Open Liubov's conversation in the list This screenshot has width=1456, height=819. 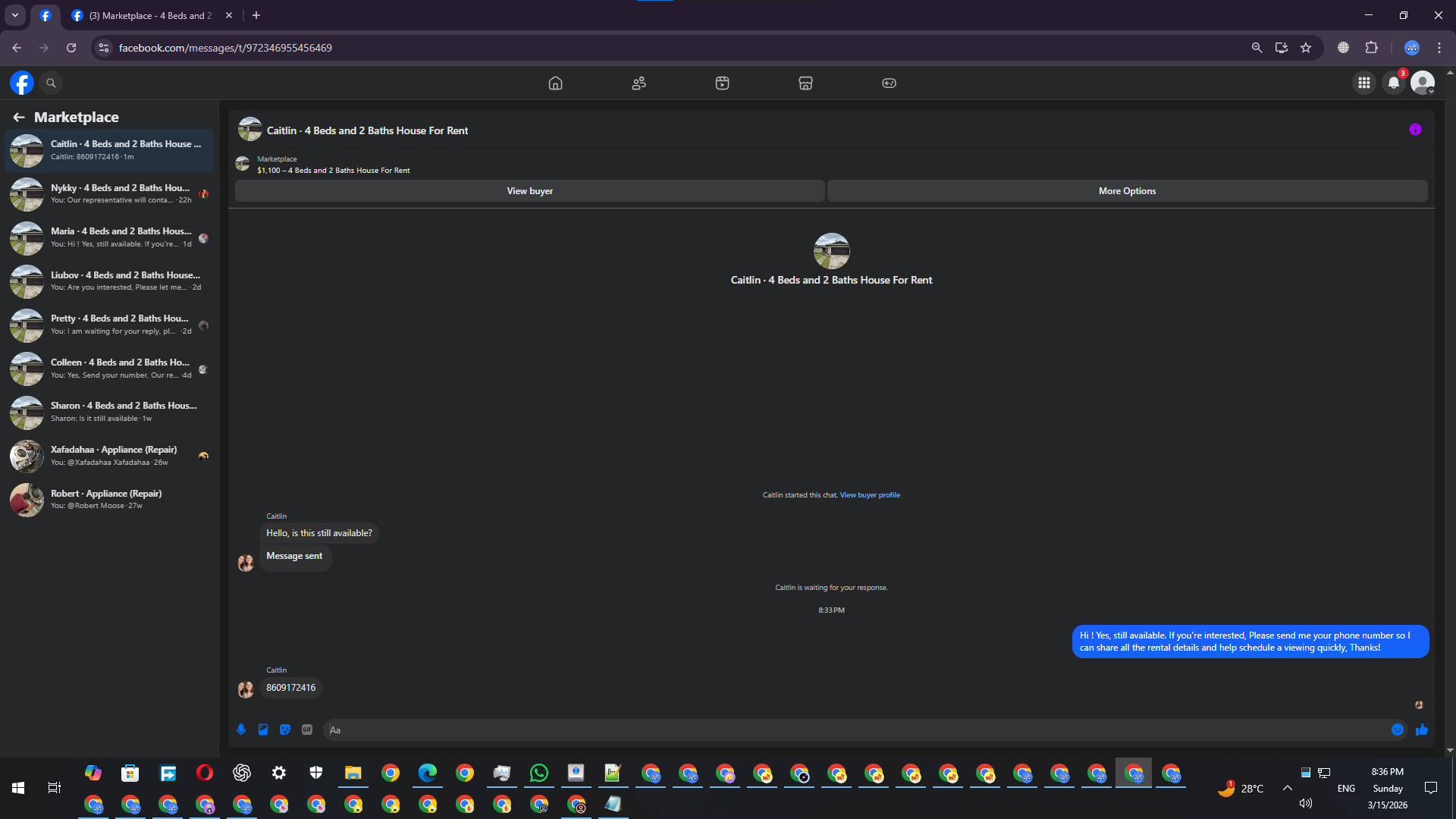click(109, 281)
